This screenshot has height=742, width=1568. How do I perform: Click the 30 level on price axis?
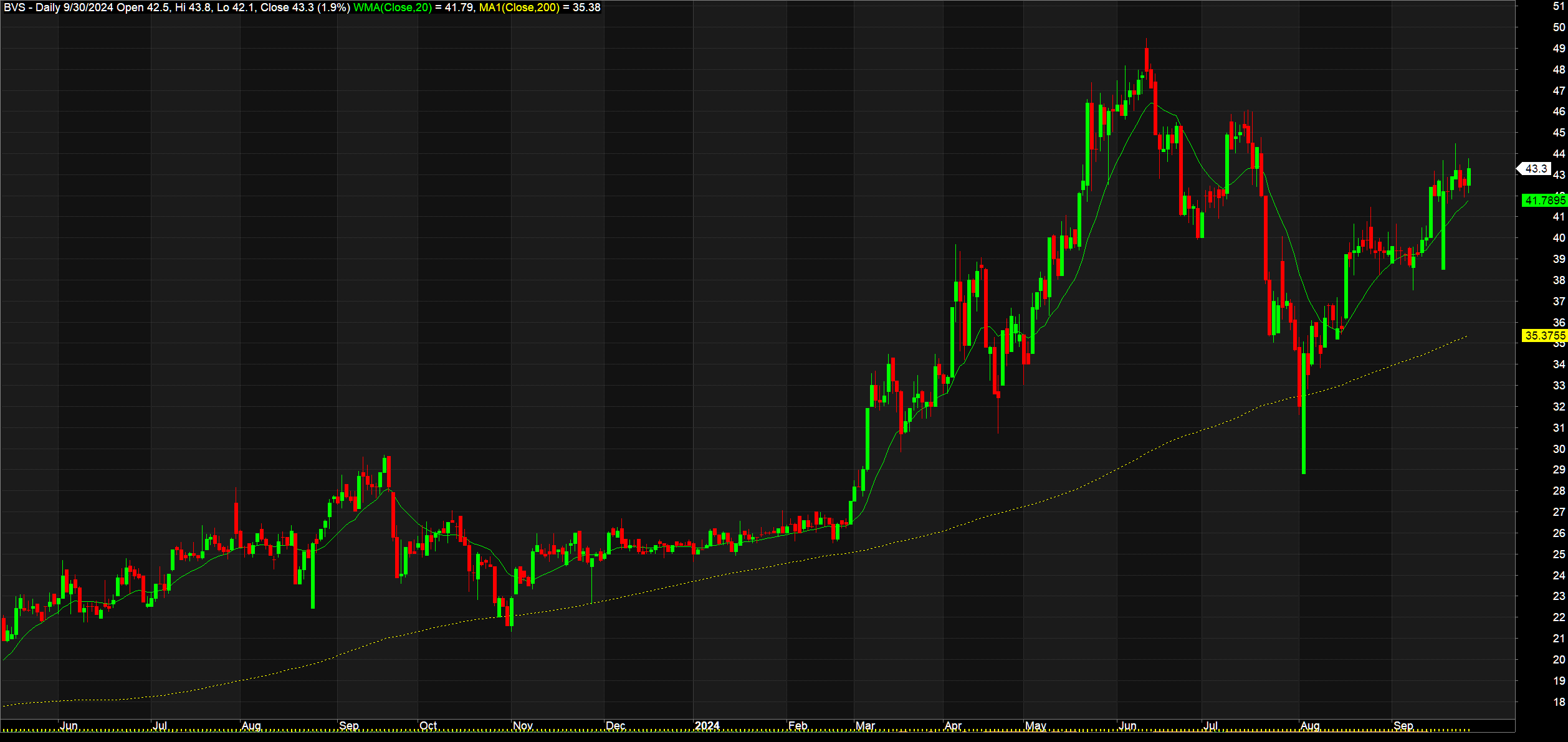click(1558, 449)
